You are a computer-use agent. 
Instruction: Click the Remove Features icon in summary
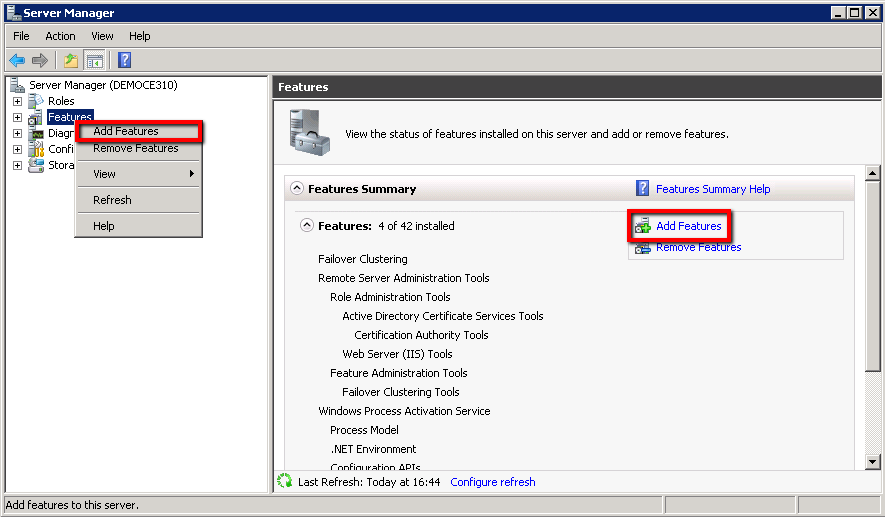point(643,247)
